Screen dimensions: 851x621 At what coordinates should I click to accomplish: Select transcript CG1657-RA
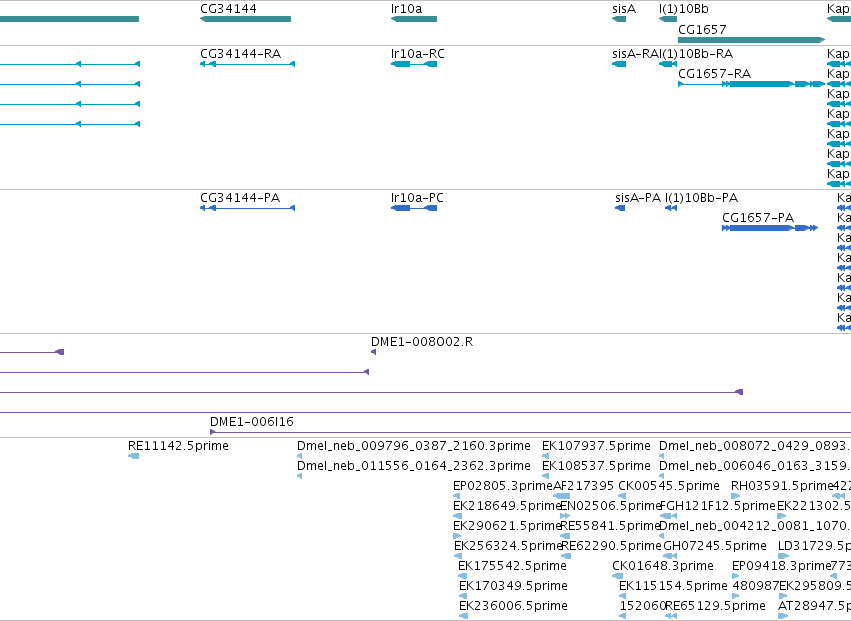[752, 84]
